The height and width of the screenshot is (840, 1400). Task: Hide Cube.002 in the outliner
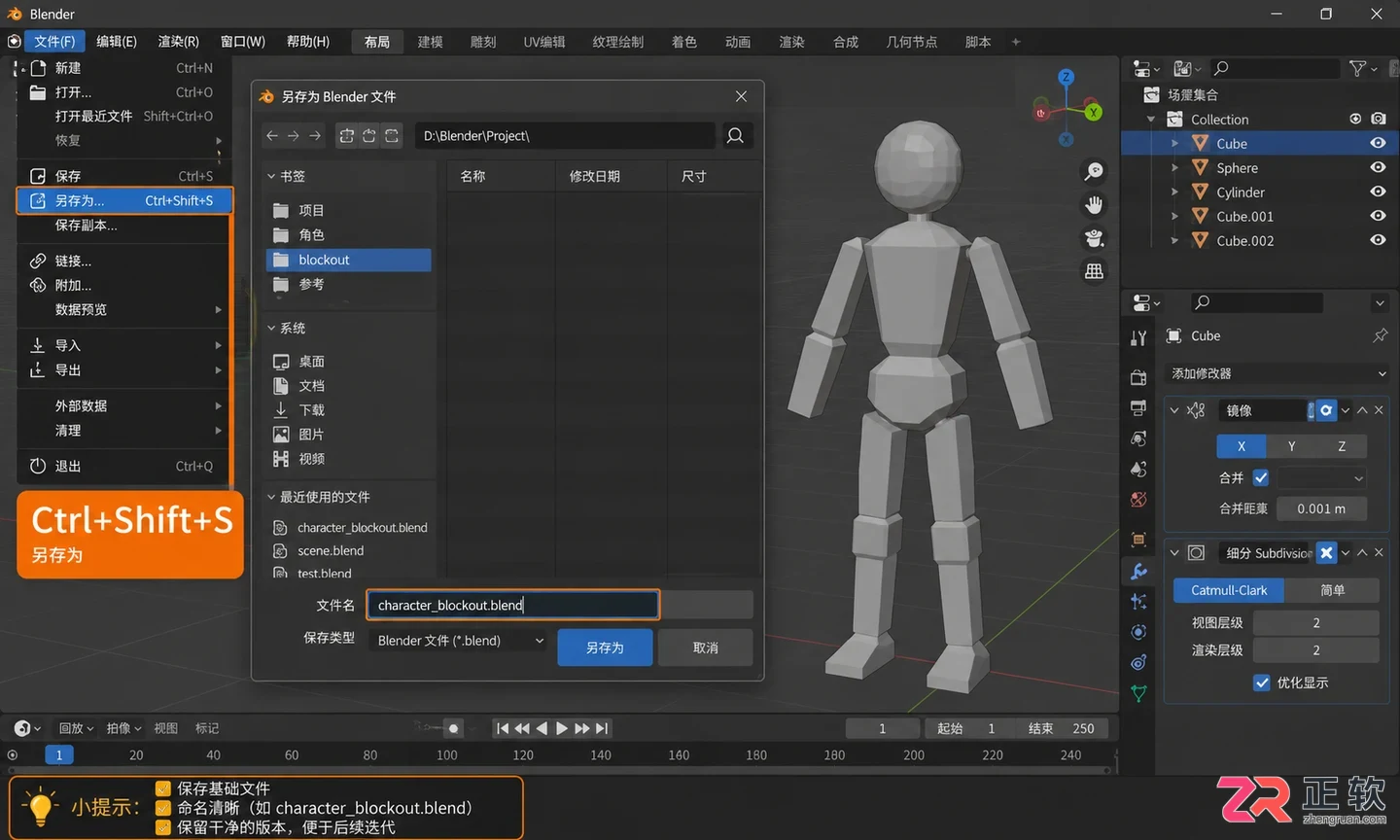tap(1378, 240)
